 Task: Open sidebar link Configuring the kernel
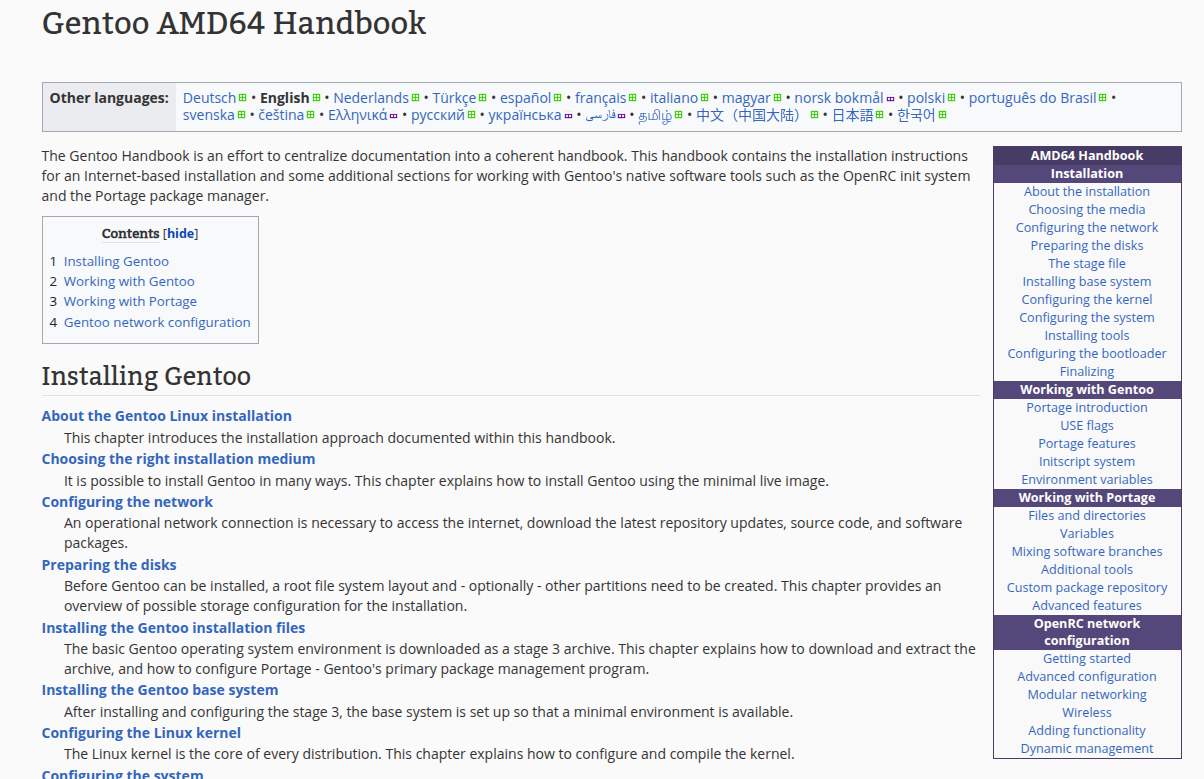1087,299
